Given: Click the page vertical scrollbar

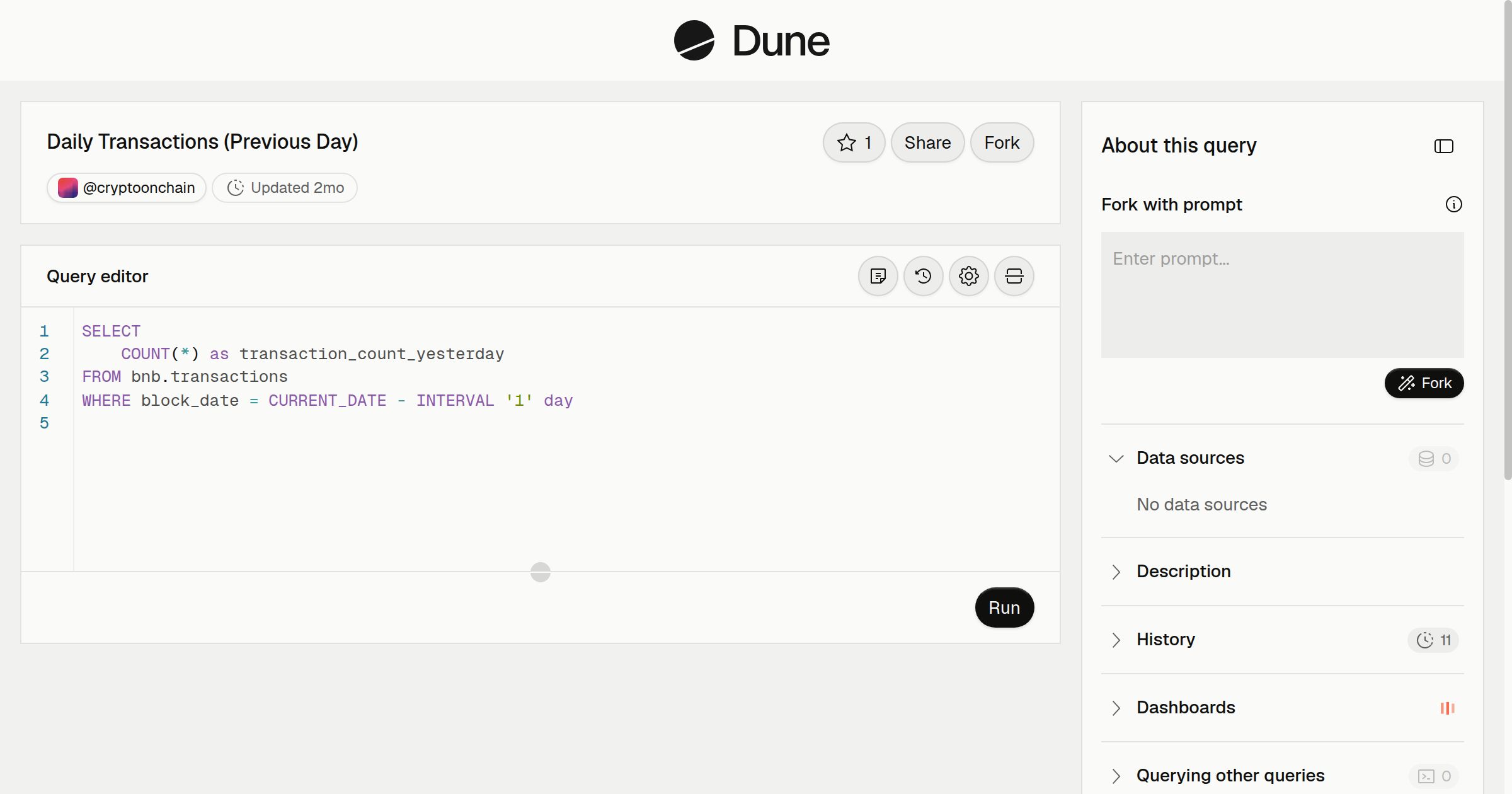Looking at the screenshot, I should (1507, 239).
